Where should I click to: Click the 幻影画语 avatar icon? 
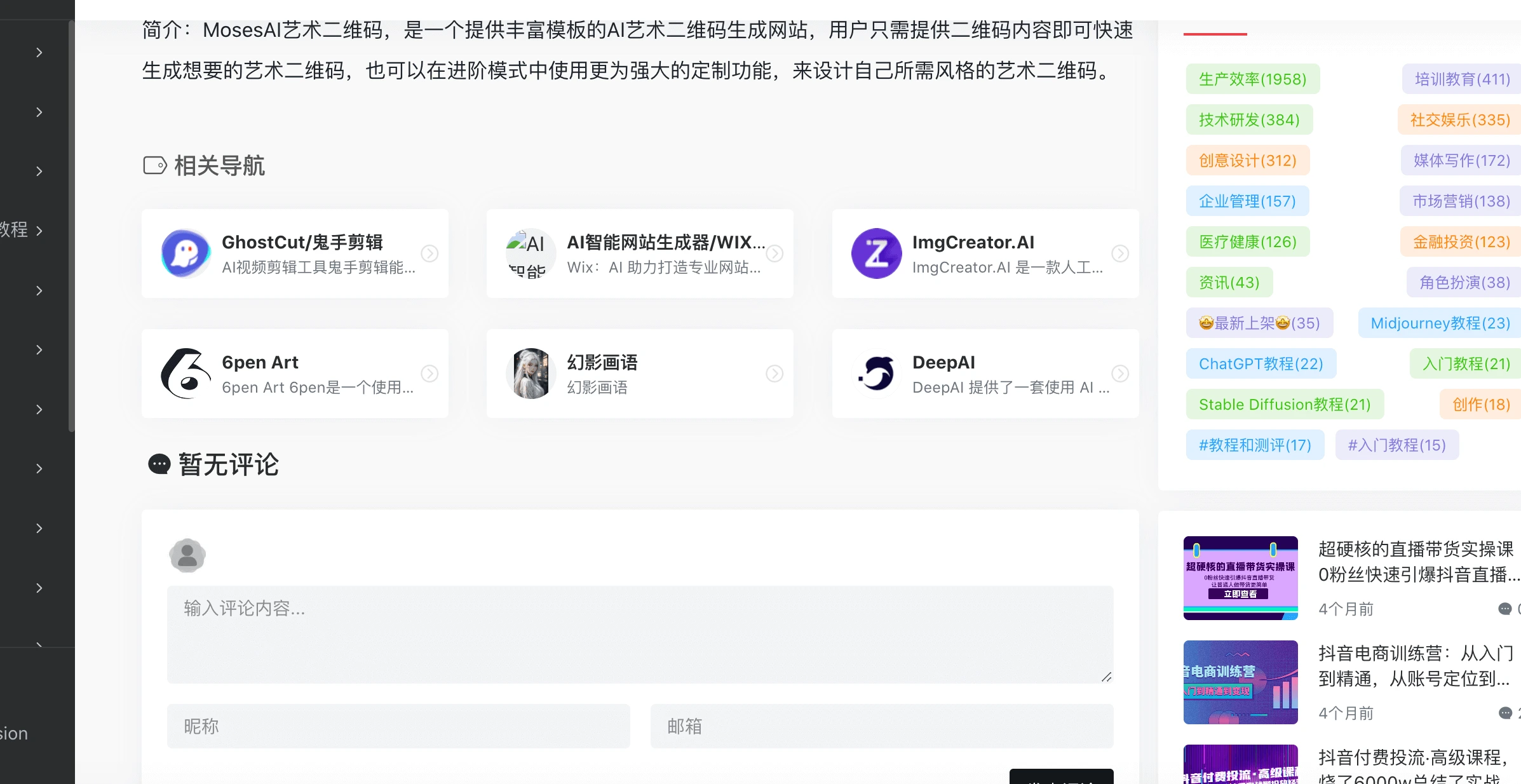click(x=531, y=374)
